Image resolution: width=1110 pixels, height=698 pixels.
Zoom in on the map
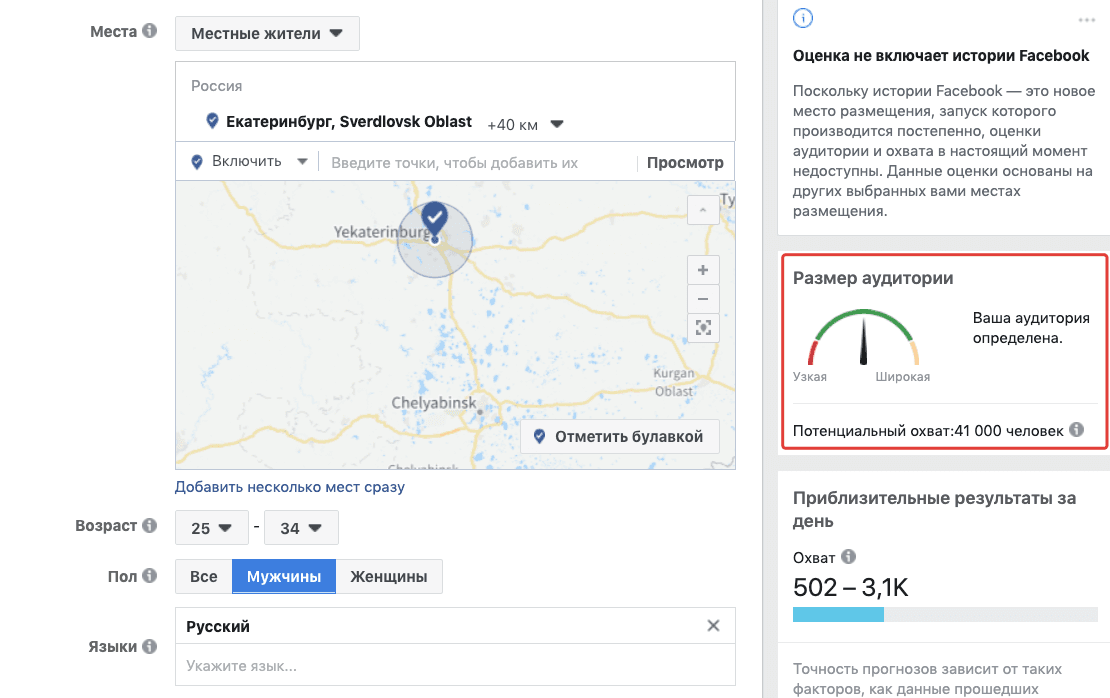(x=703, y=270)
